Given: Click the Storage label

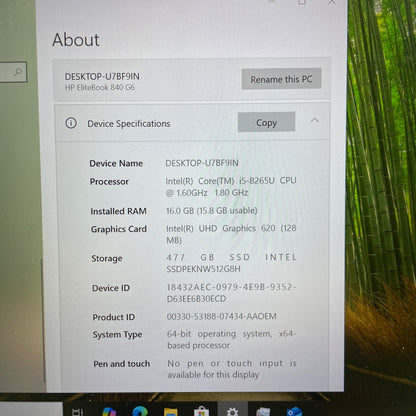Looking at the screenshot, I should [x=107, y=259].
